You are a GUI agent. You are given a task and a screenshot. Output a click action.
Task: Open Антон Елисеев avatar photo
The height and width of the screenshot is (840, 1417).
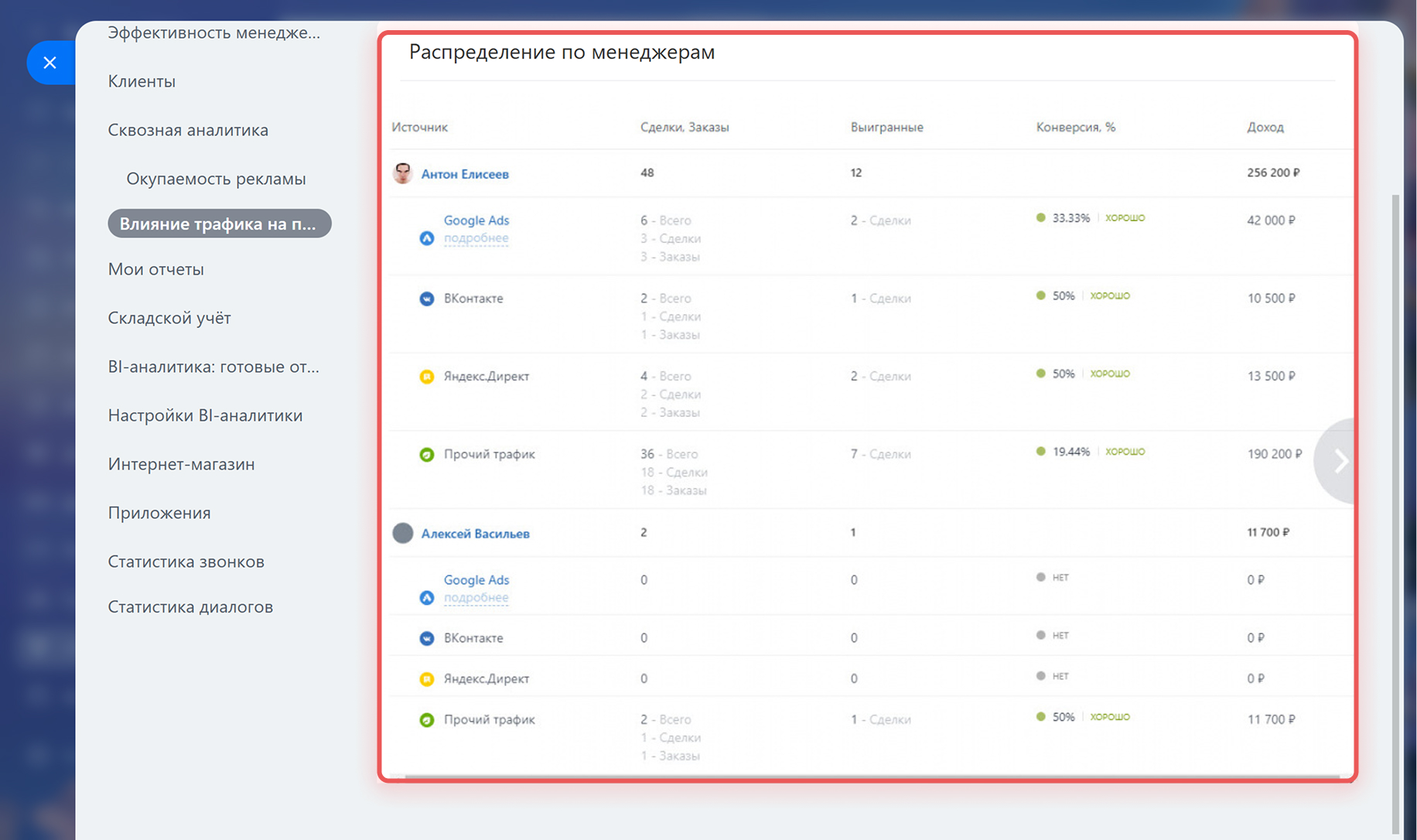[402, 173]
